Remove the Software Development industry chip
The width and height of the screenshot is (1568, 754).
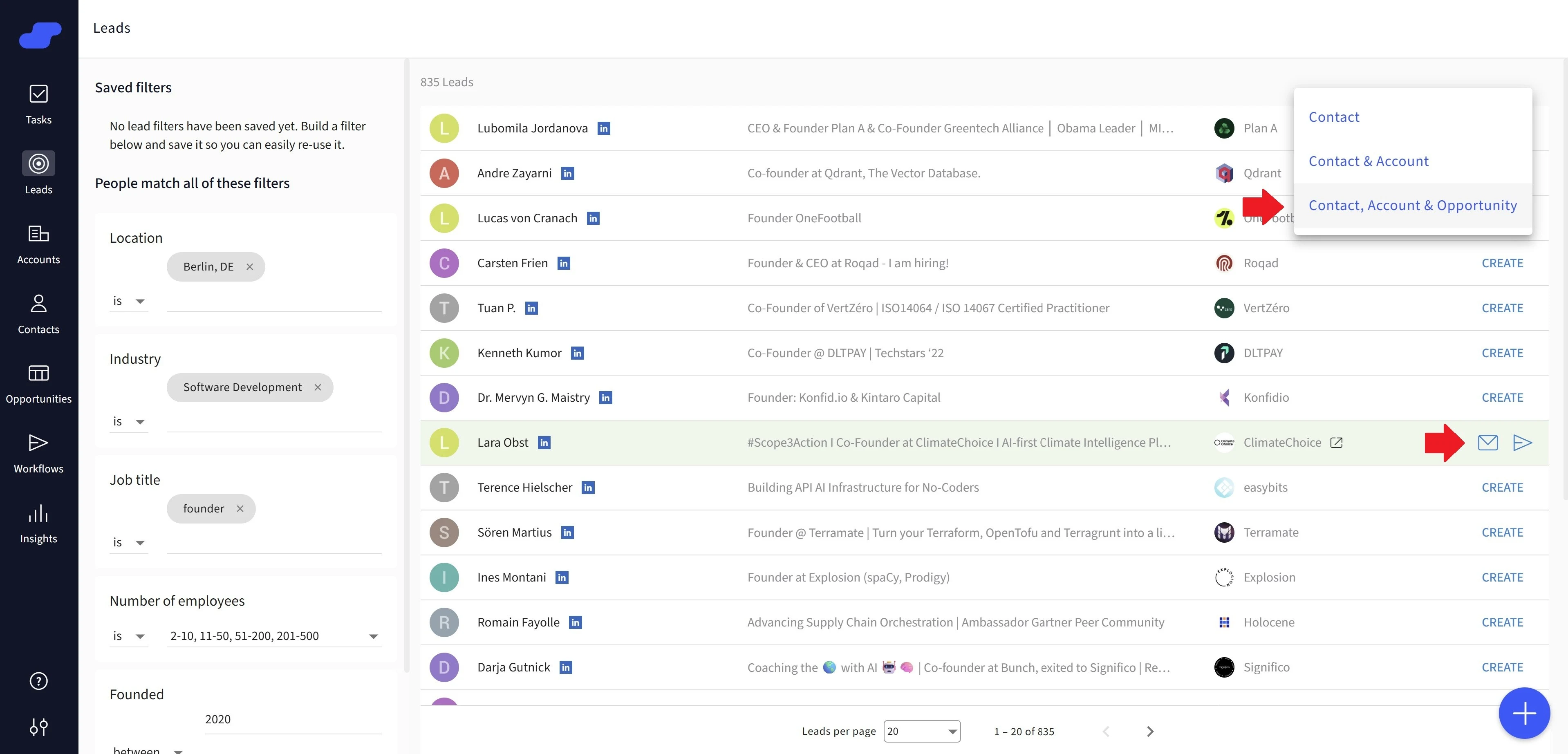(318, 387)
